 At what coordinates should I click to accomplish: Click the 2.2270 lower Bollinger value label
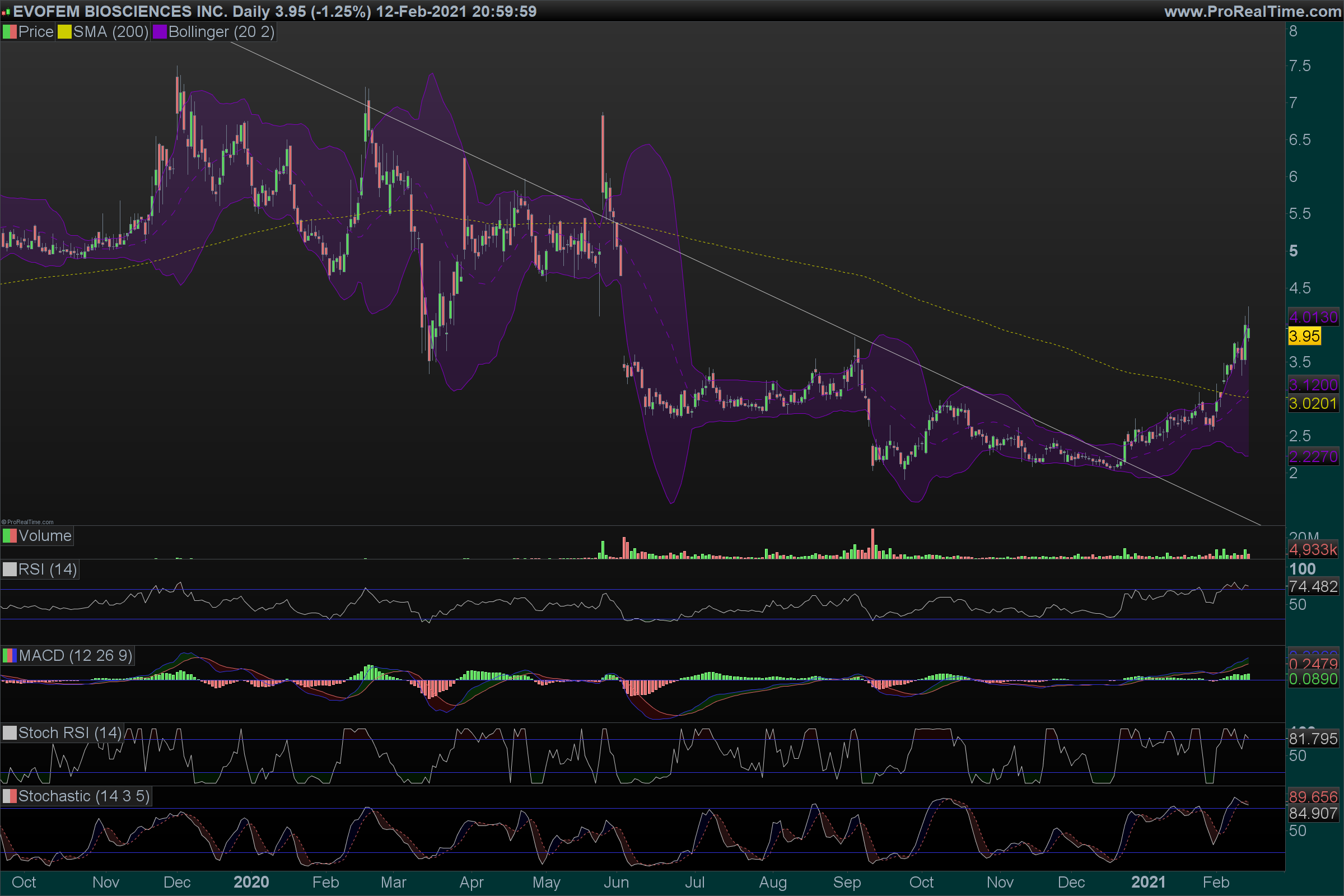(1313, 456)
